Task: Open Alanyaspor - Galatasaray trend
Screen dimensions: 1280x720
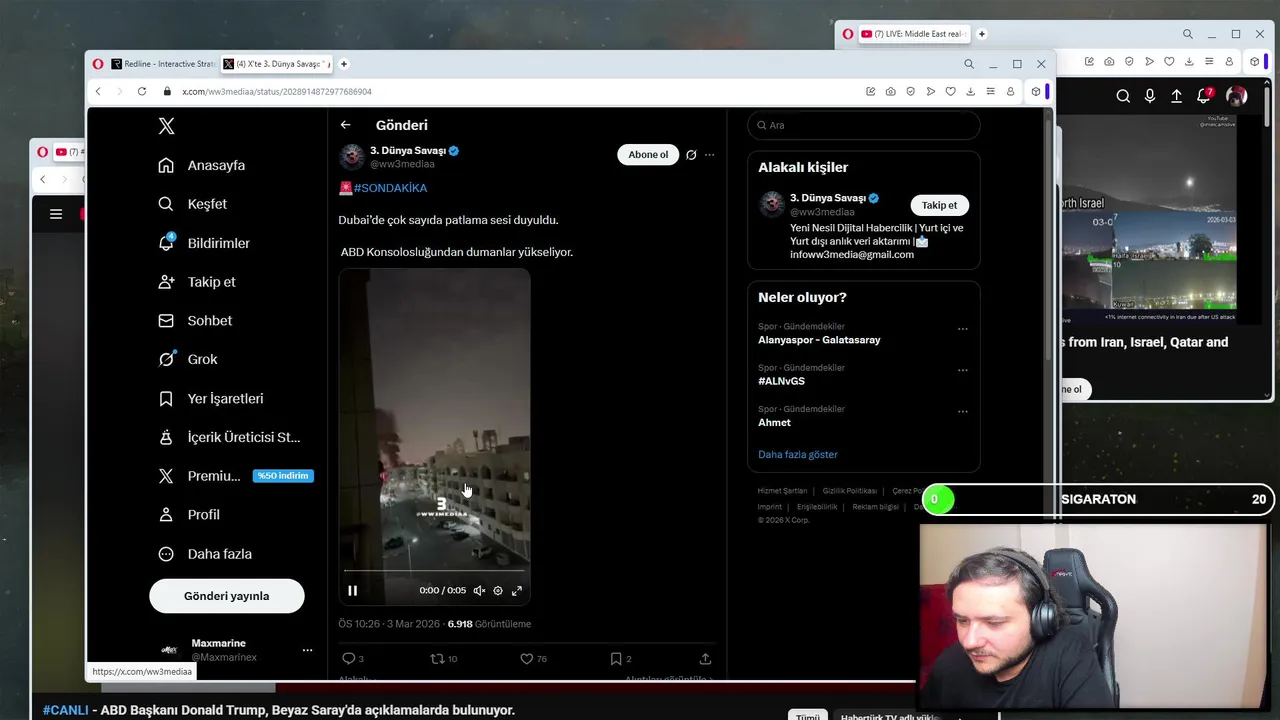Action: pos(819,340)
